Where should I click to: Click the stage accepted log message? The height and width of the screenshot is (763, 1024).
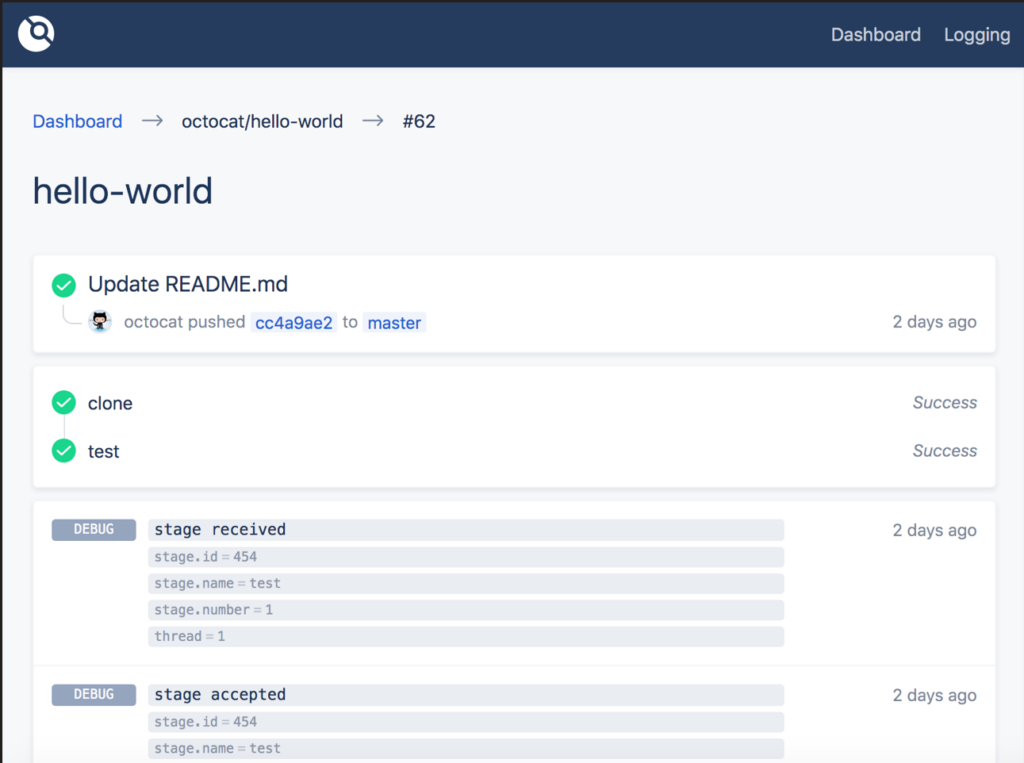[x=466, y=695]
